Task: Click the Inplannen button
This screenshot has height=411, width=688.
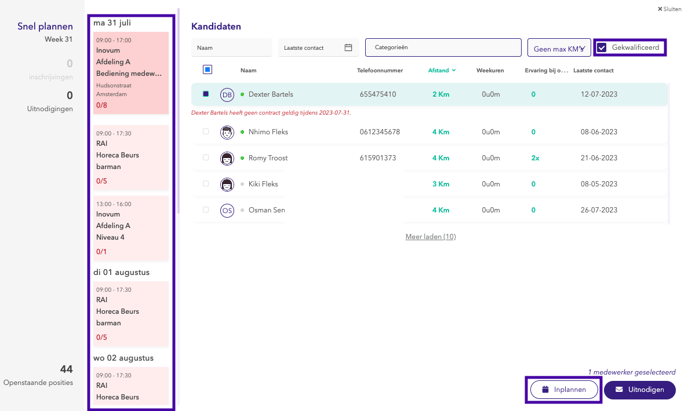Action: [x=564, y=390]
